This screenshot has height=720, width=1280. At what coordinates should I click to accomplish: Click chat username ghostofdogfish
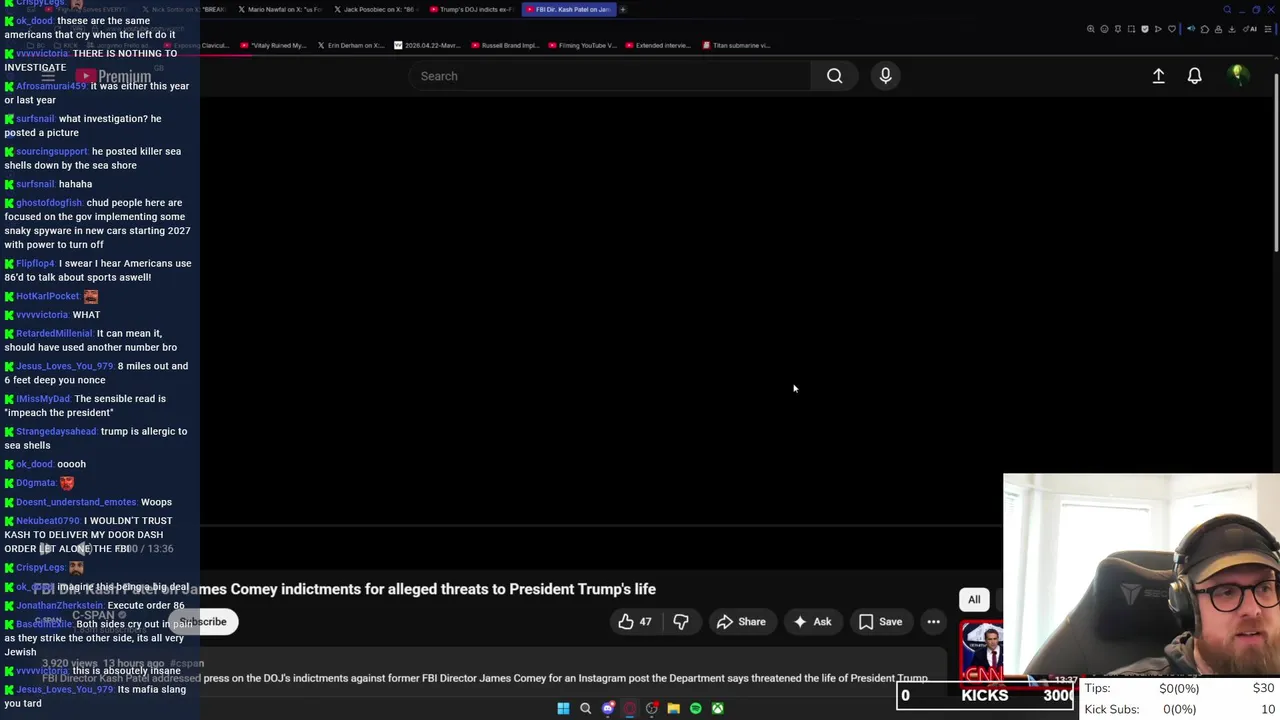point(49,203)
